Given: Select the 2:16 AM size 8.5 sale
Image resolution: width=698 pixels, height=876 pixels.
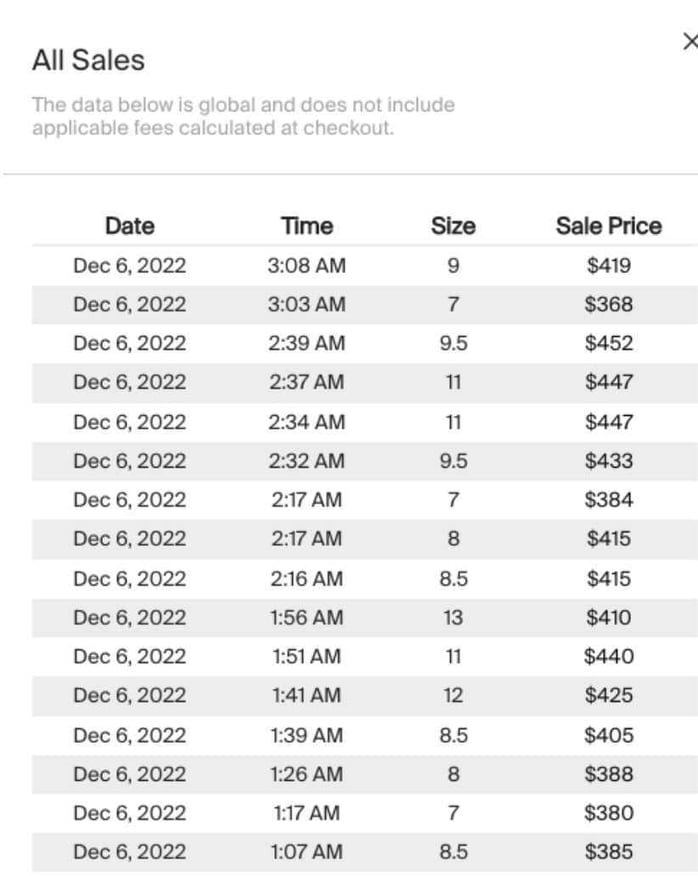Looking at the screenshot, I should click(x=350, y=577).
